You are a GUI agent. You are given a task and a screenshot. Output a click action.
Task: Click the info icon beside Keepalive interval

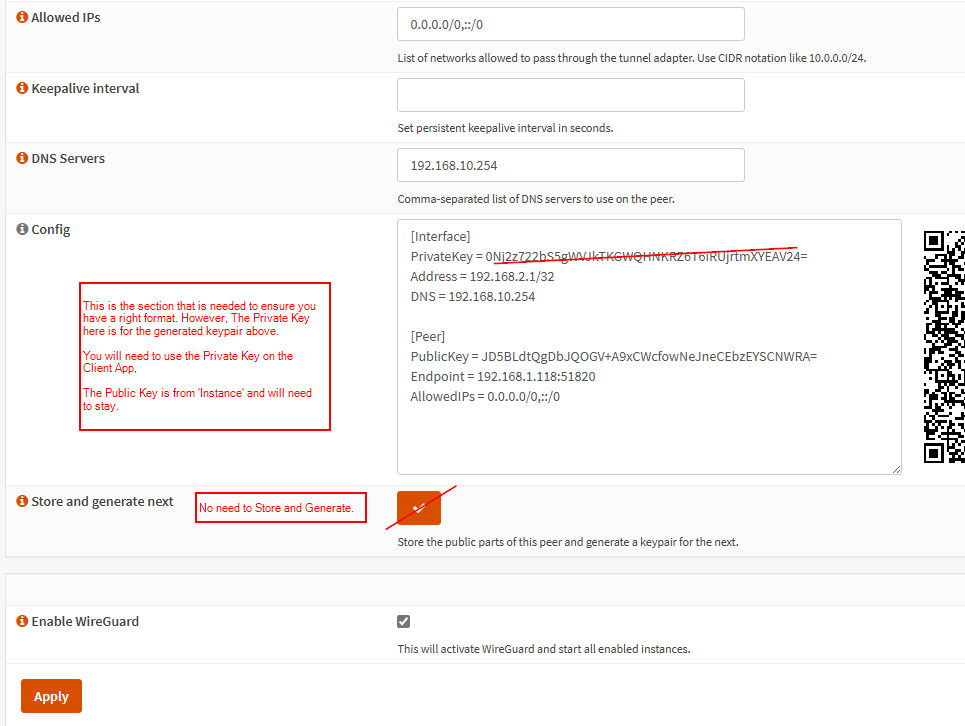click(x=22, y=89)
